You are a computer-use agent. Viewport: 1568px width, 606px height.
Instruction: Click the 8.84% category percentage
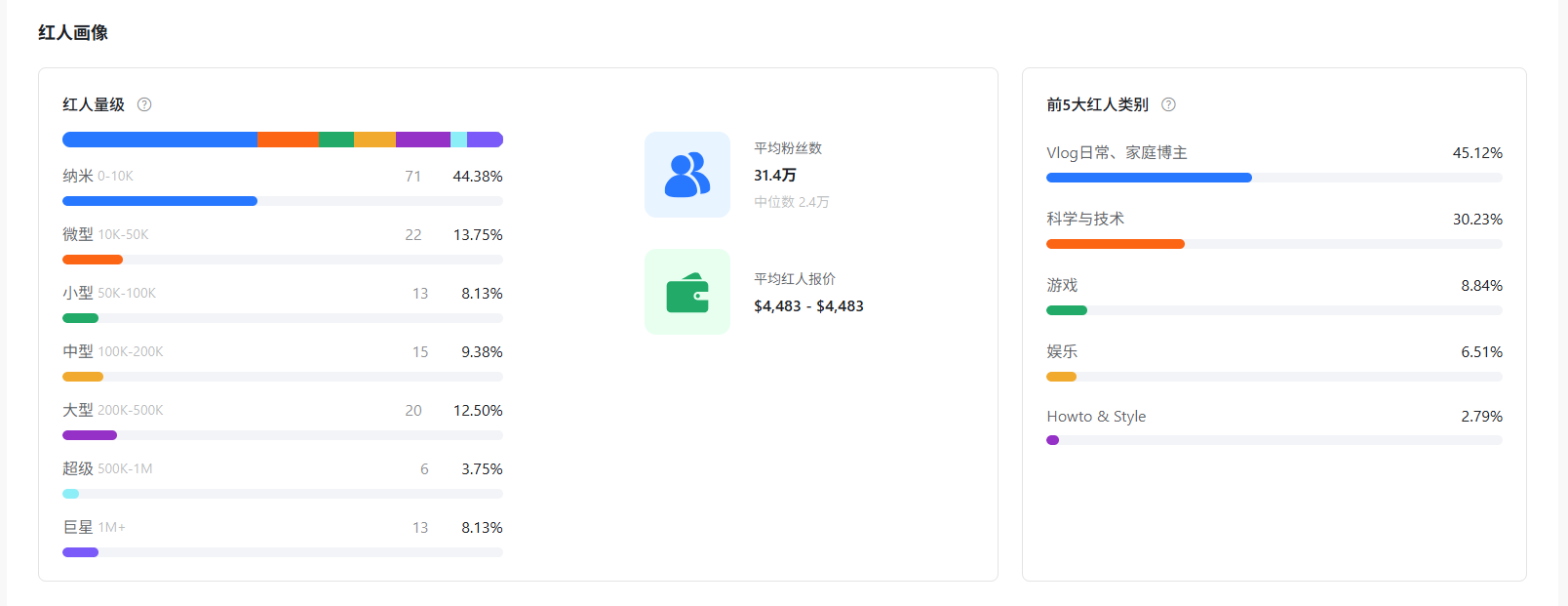click(1481, 285)
